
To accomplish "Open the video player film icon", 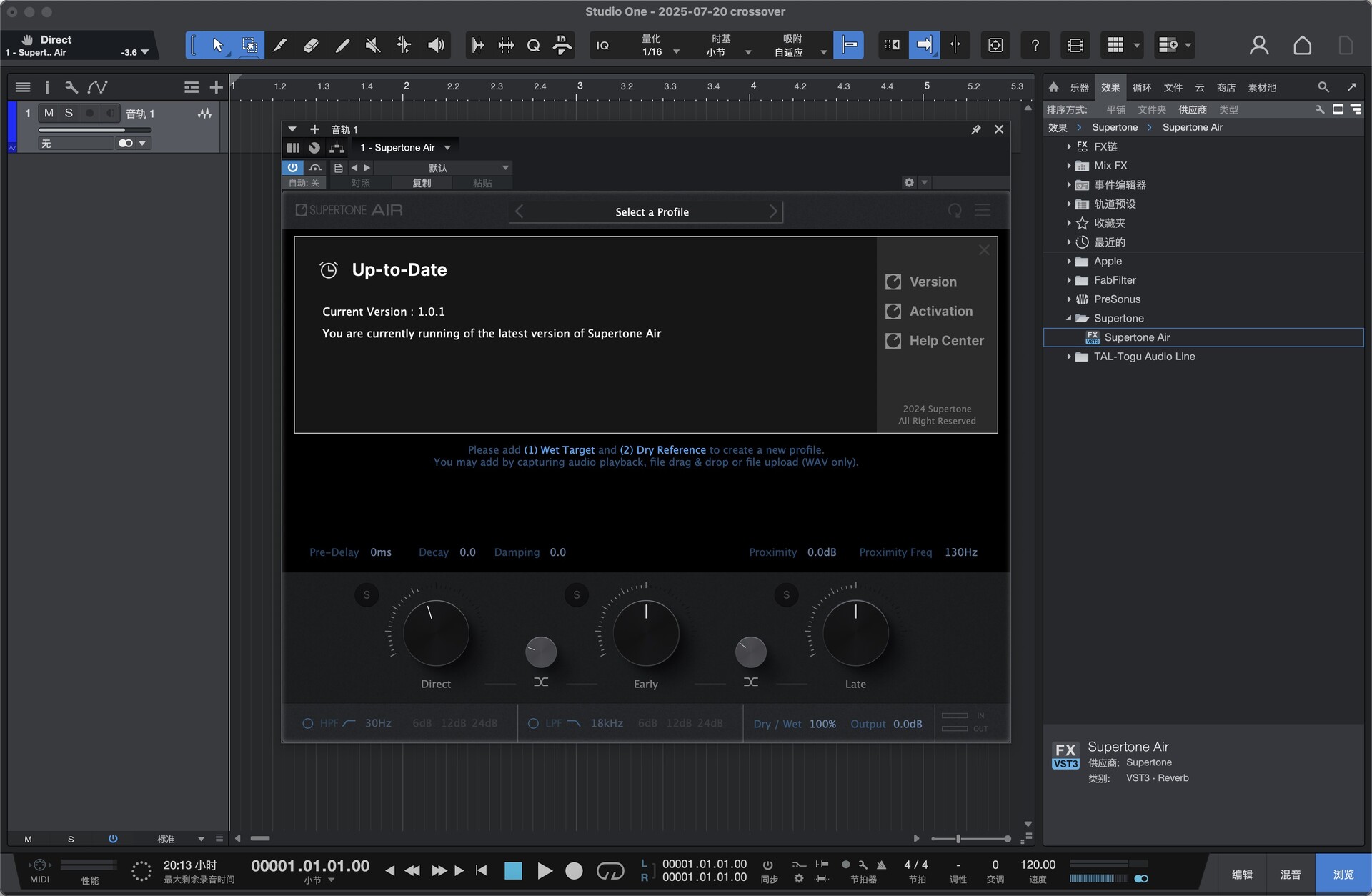I will coord(1075,46).
